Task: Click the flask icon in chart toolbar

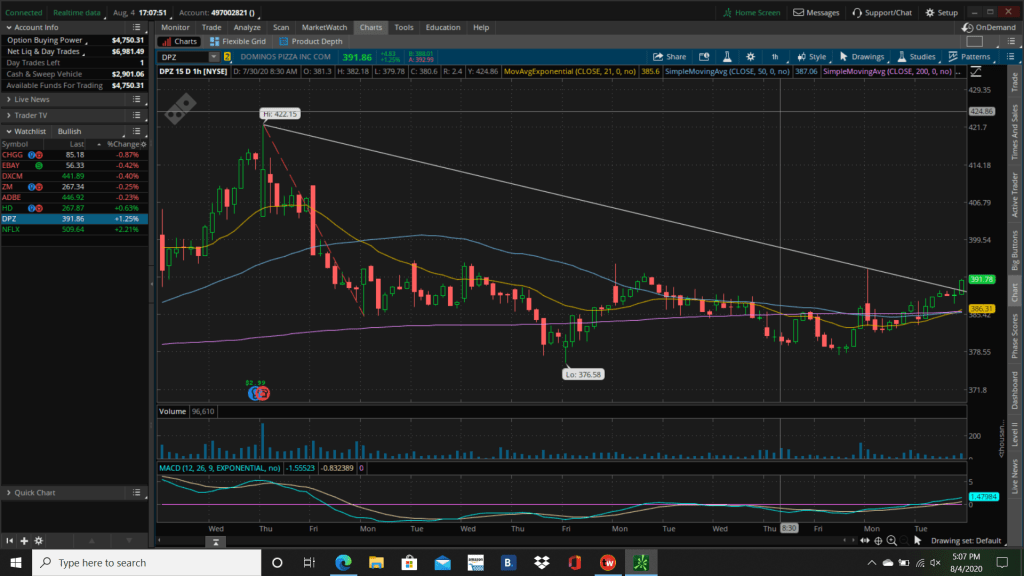Action: (x=725, y=57)
